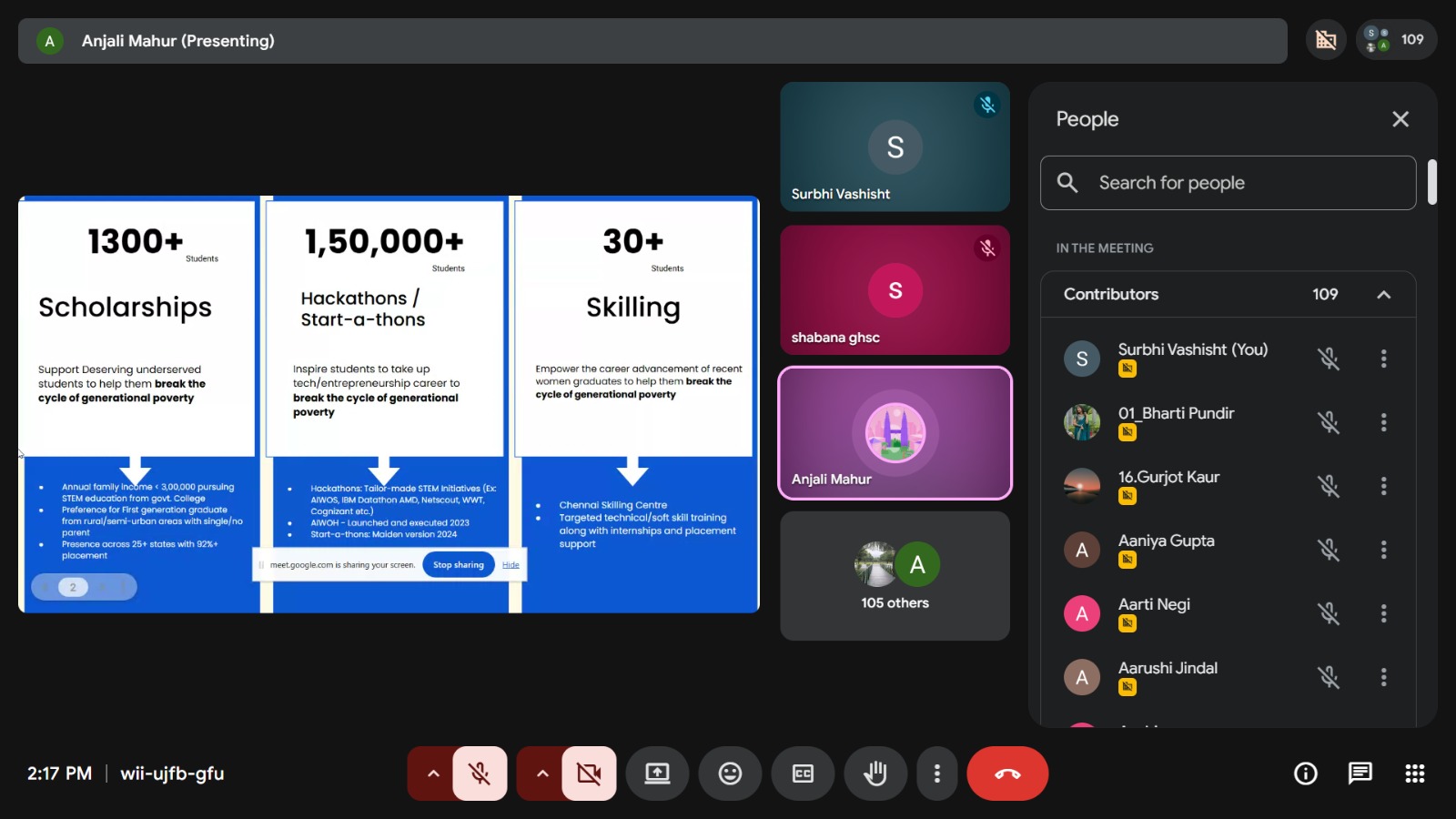Open the chat panel icon
Viewport: 1456px width, 819px height.
pos(1360,773)
